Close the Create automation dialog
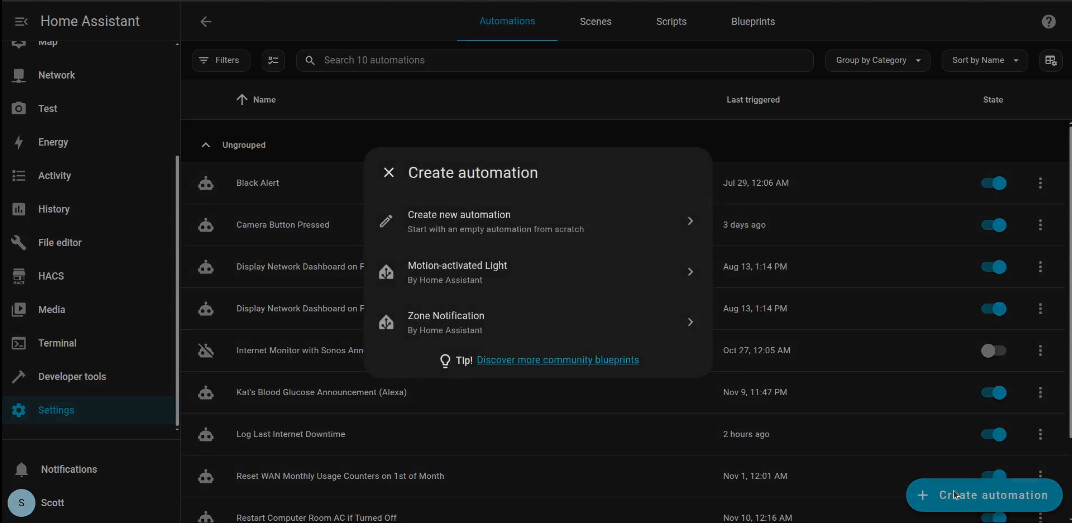1072x523 pixels. [389, 173]
